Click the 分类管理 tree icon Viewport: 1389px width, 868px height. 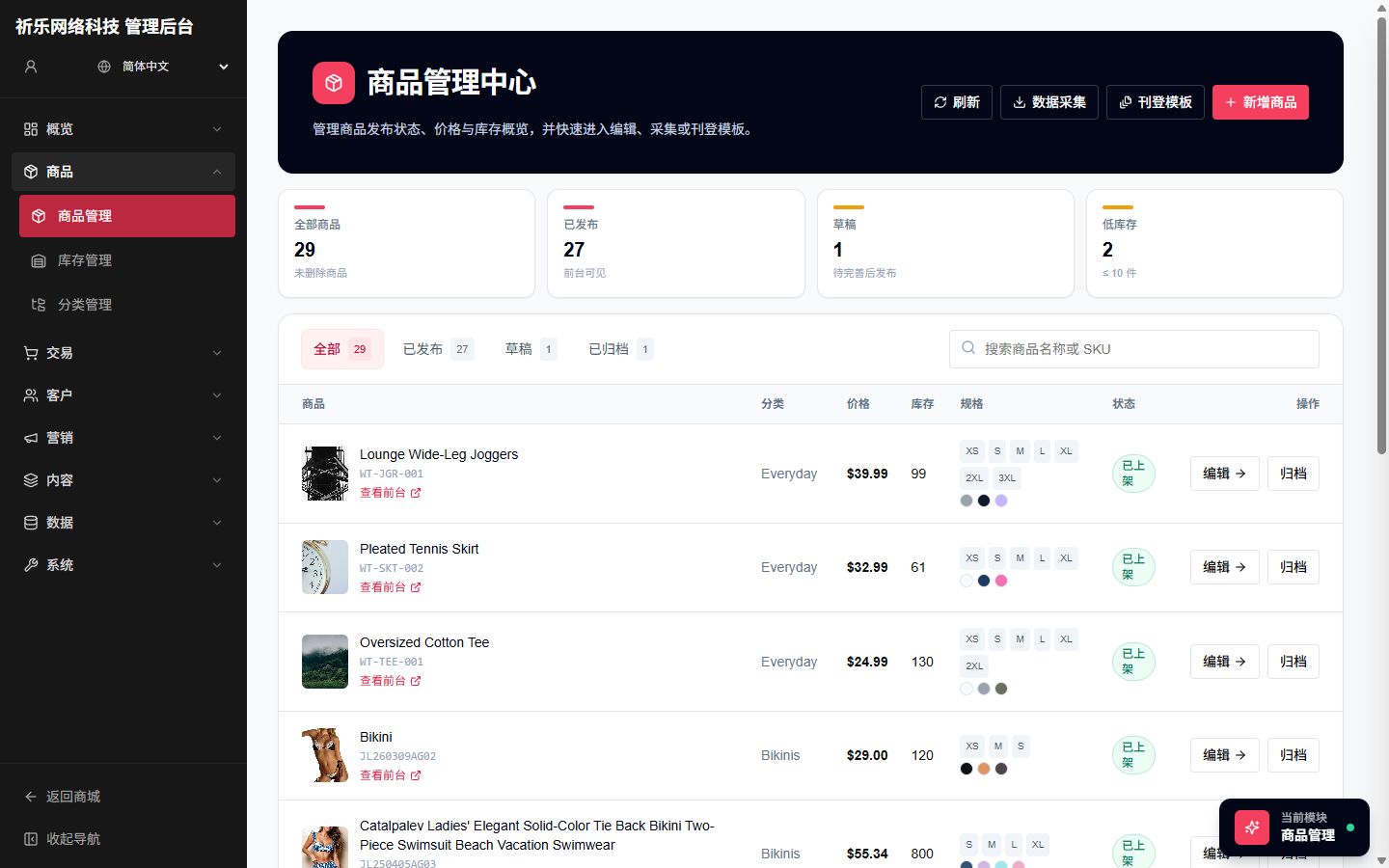point(39,305)
